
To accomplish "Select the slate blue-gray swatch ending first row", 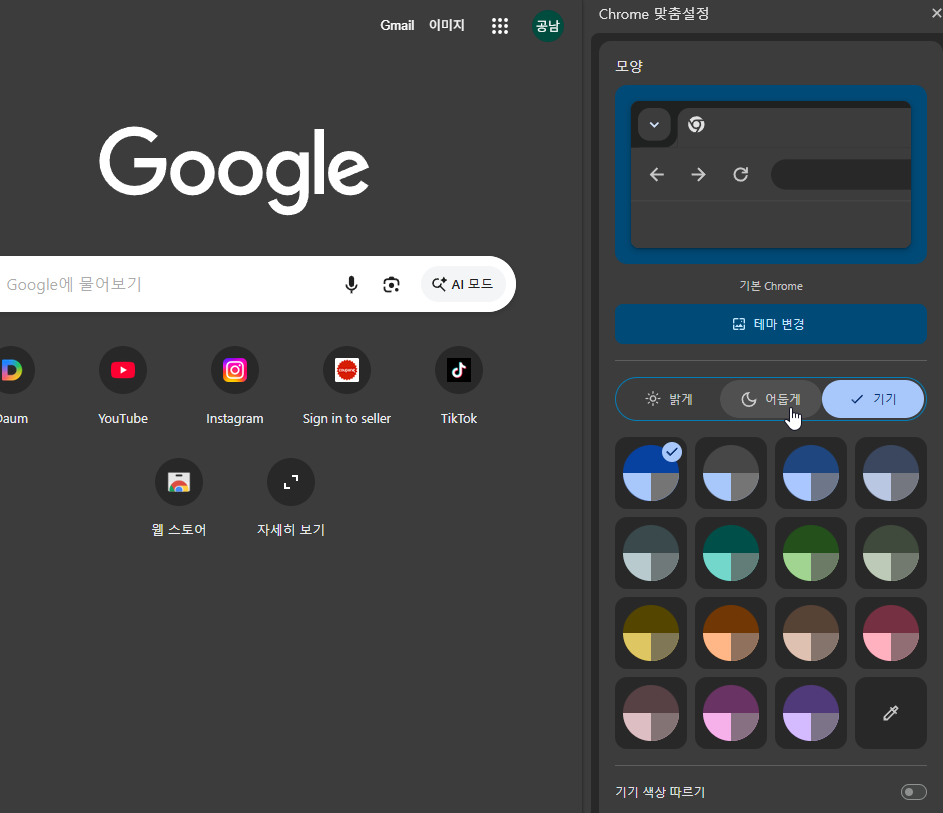I will pyautogui.click(x=891, y=473).
